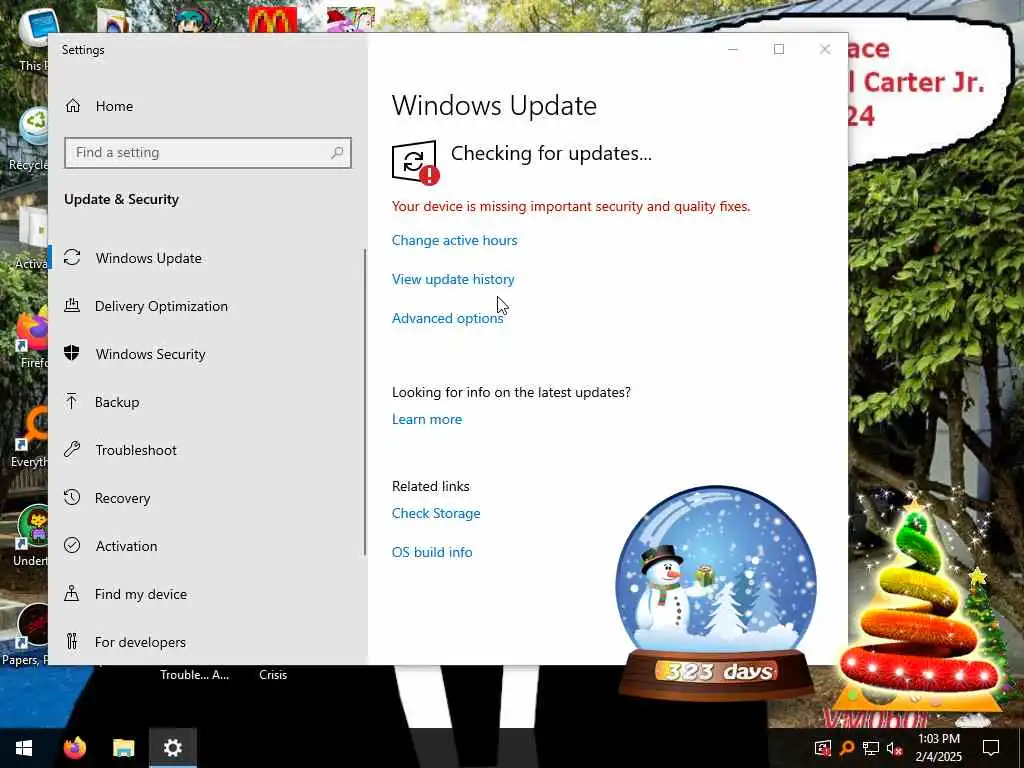
Task: Open View update history link
Action: 453,280
